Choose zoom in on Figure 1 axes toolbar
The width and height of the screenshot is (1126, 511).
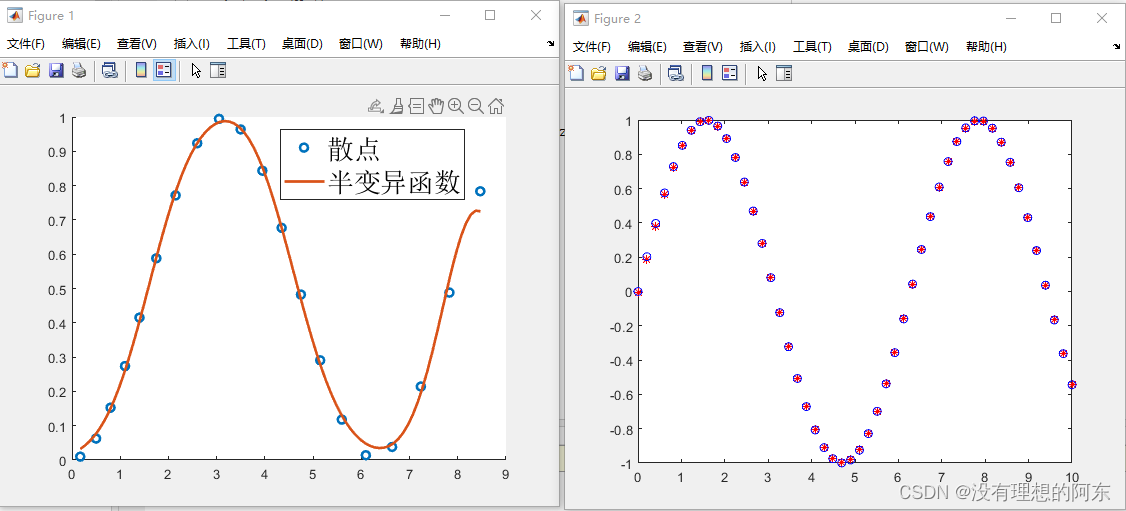pyautogui.click(x=455, y=106)
